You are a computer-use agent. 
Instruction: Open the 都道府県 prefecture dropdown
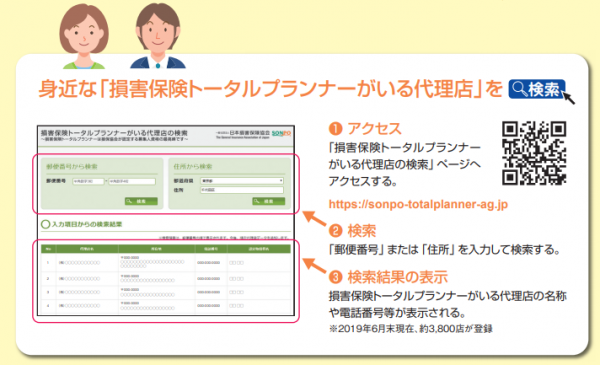tap(242, 181)
